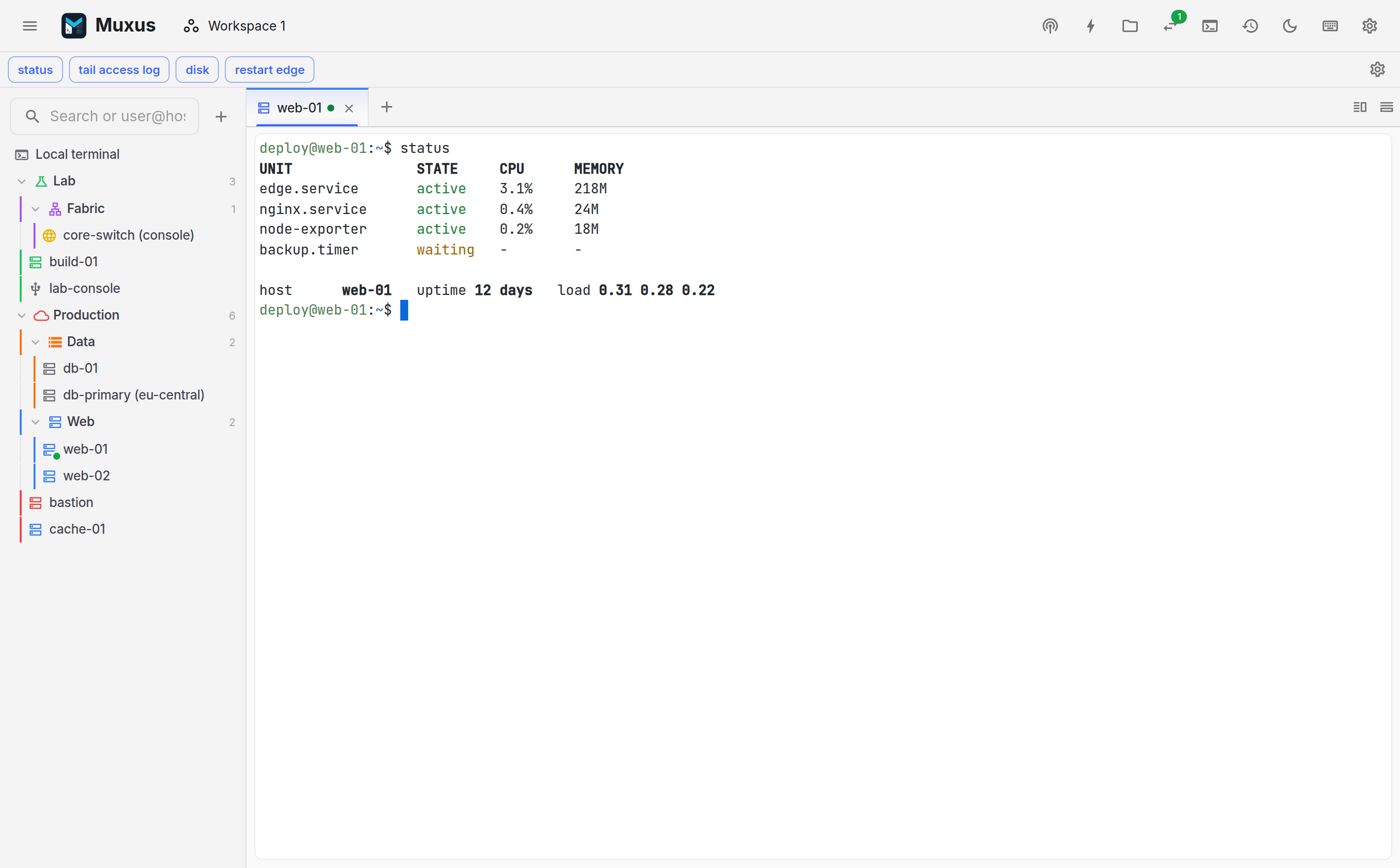This screenshot has height=868, width=1400.
Task: Open the history clock icon
Action: (x=1250, y=26)
